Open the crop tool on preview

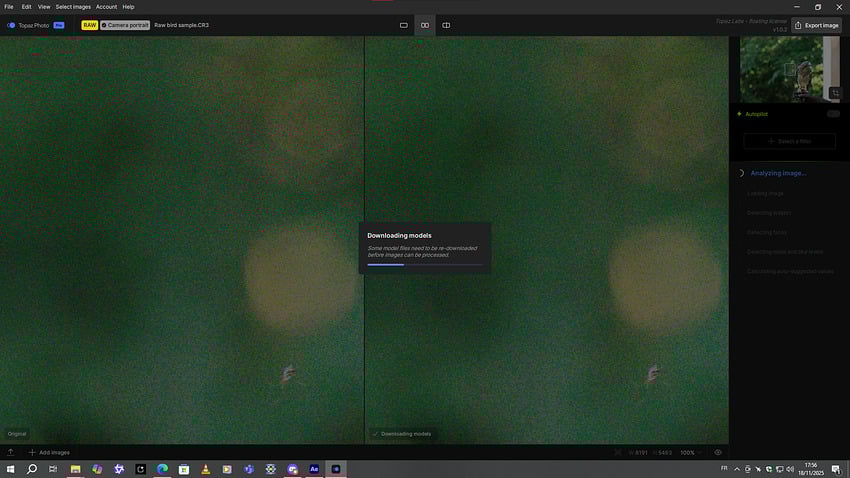point(836,93)
